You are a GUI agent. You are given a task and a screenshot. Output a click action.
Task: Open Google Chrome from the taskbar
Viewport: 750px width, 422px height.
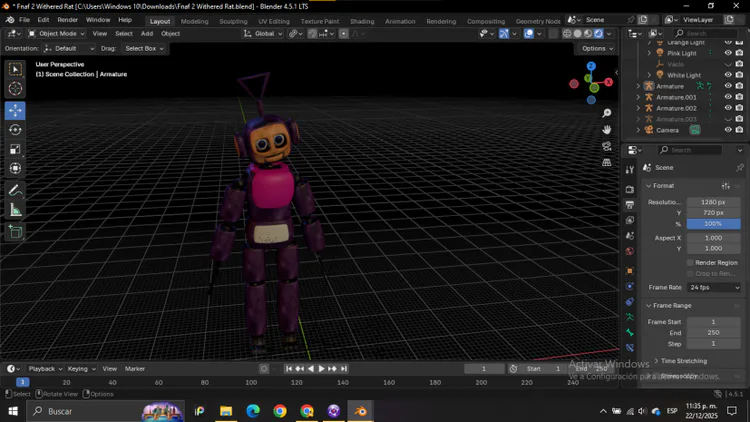(x=280, y=411)
